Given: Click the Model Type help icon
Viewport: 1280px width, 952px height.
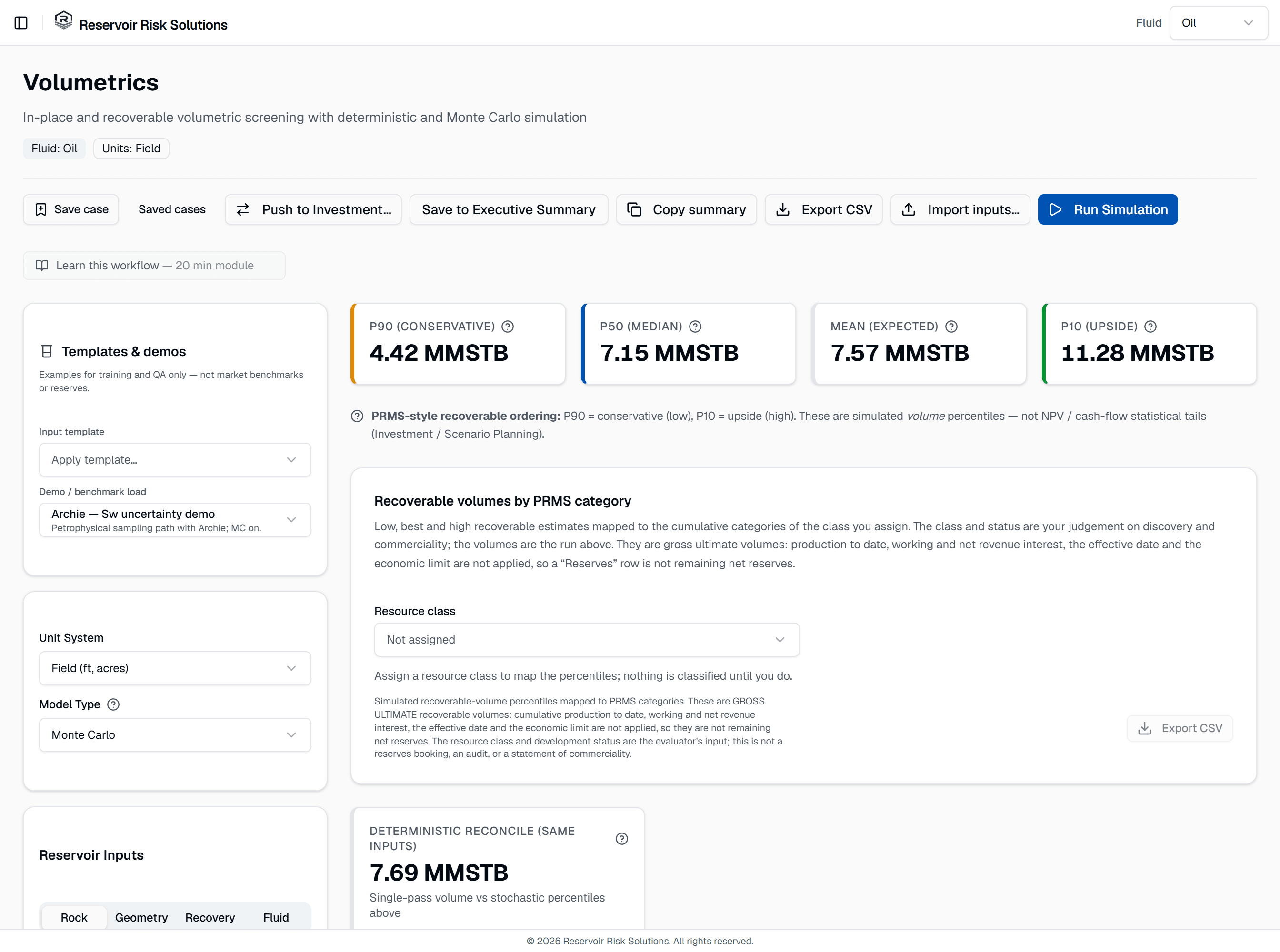Looking at the screenshot, I should tap(114, 704).
